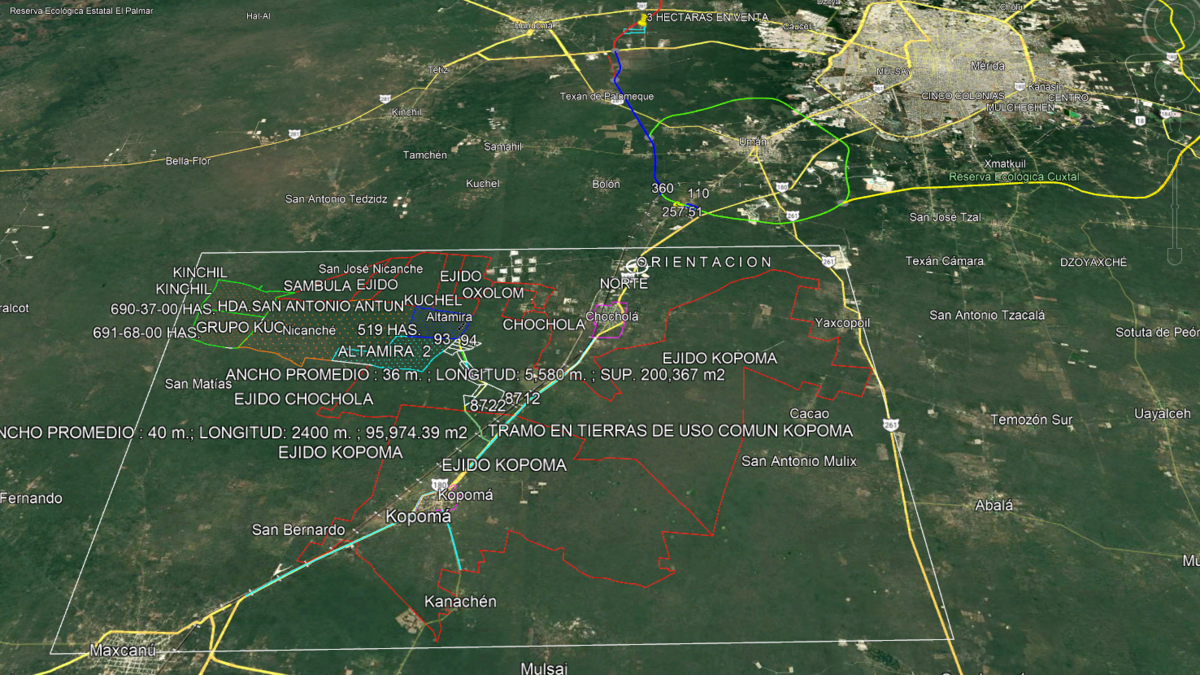Select the 'Tamchén' place label
Image resolution: width=1200 pixels, height=675 pixels.
pyautogui.click(x=425, y=155)
